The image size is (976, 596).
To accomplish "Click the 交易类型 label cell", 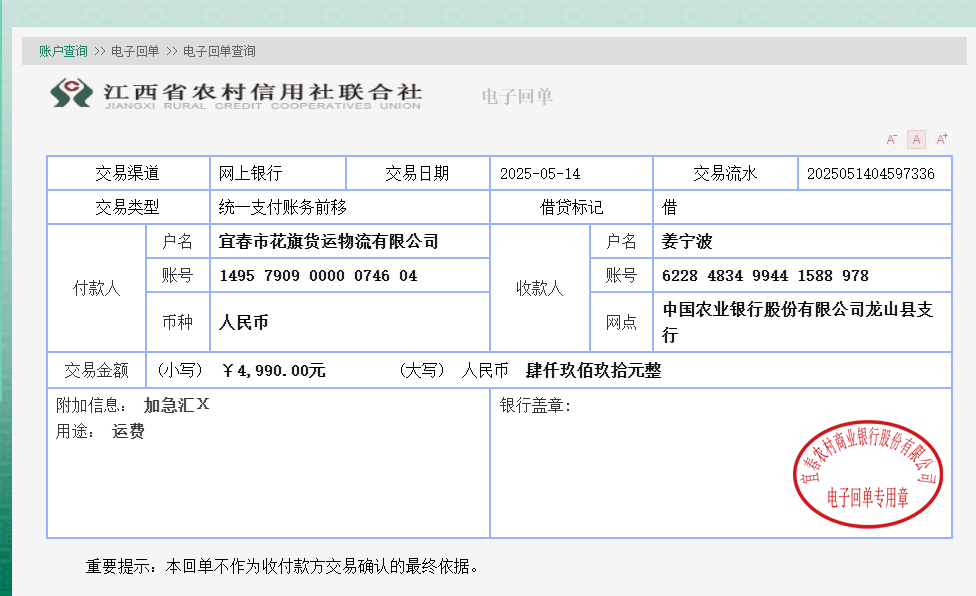I will [x=128, y=207].
